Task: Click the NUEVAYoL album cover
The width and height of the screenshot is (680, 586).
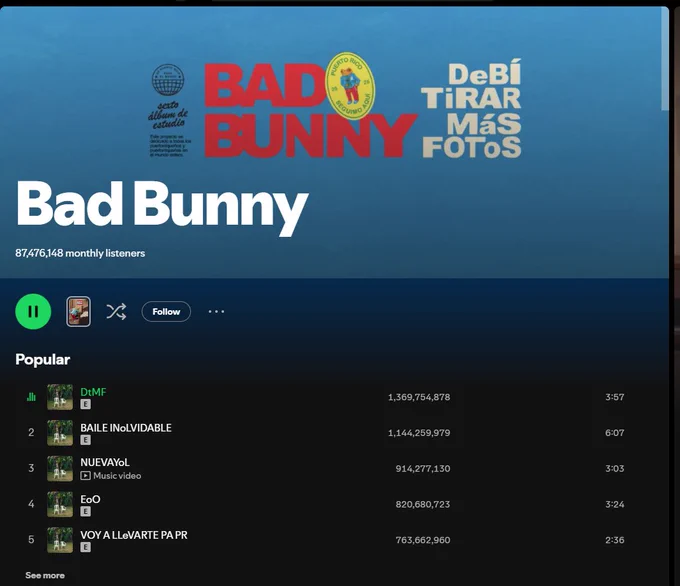Action: [60, 468]
